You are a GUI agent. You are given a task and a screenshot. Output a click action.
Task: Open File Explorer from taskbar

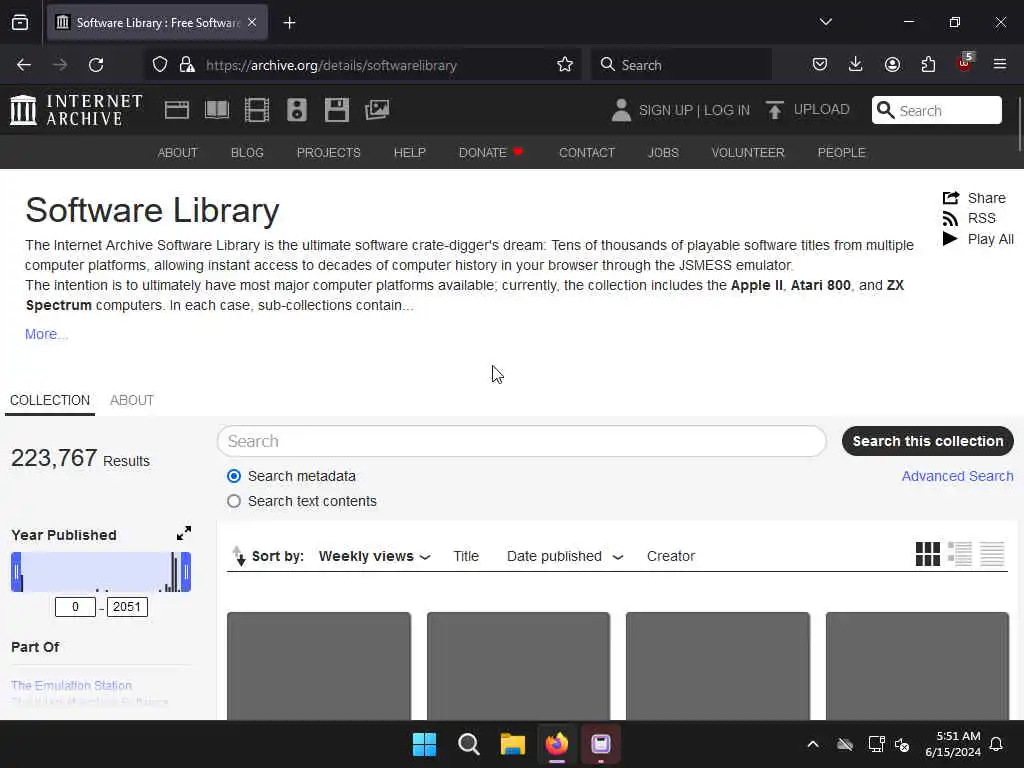click(513, 744)
